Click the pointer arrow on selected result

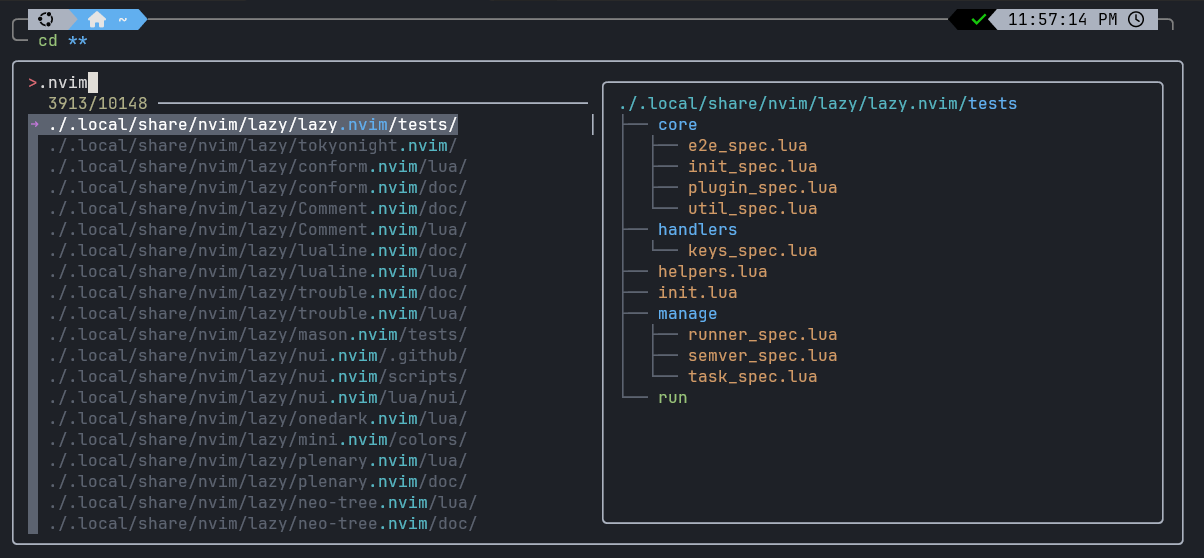click(33, 125)
